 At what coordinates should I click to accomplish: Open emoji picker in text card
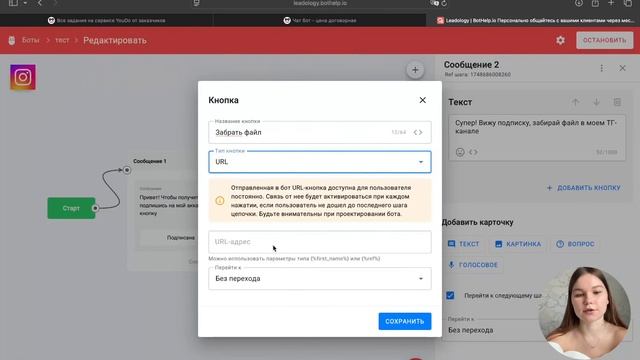(x=460, y=152)
